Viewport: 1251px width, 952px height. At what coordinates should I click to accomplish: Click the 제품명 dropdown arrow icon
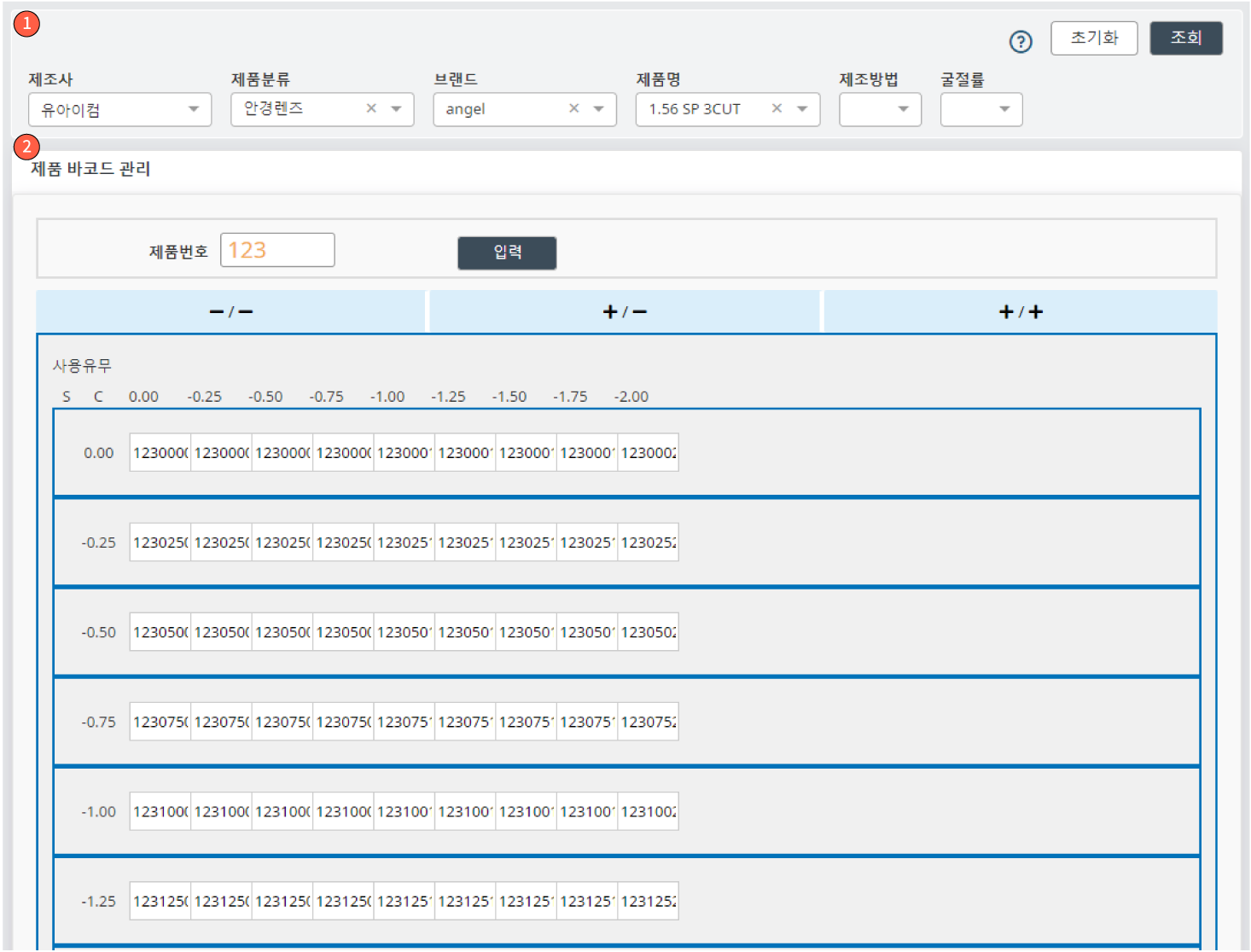click(800, 108)
